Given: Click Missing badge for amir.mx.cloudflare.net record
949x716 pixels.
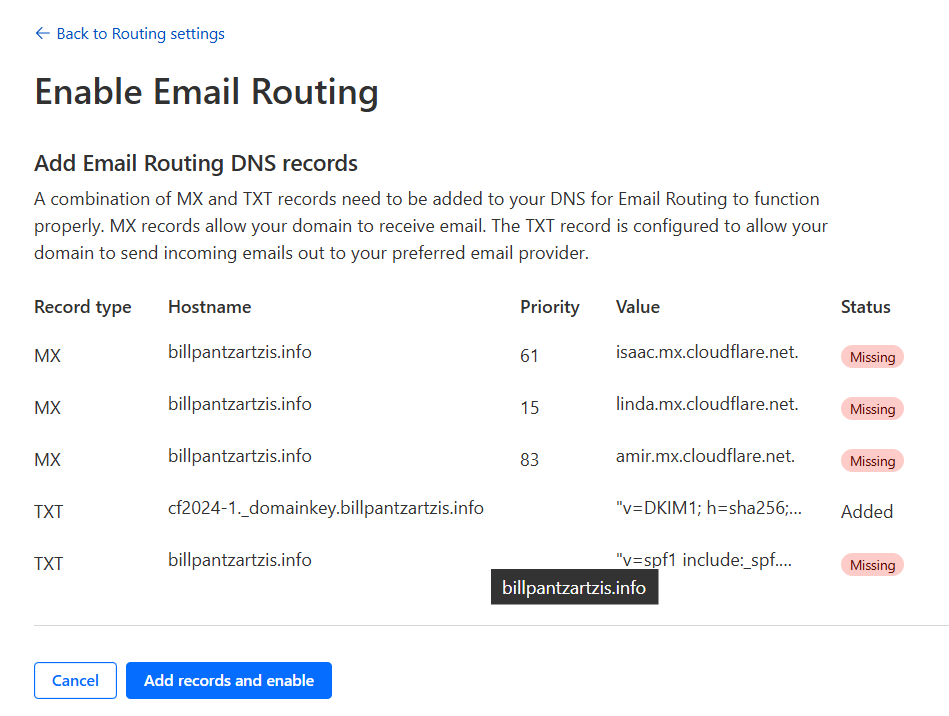Looking at the screenshot, I should [x=872, y=461].
